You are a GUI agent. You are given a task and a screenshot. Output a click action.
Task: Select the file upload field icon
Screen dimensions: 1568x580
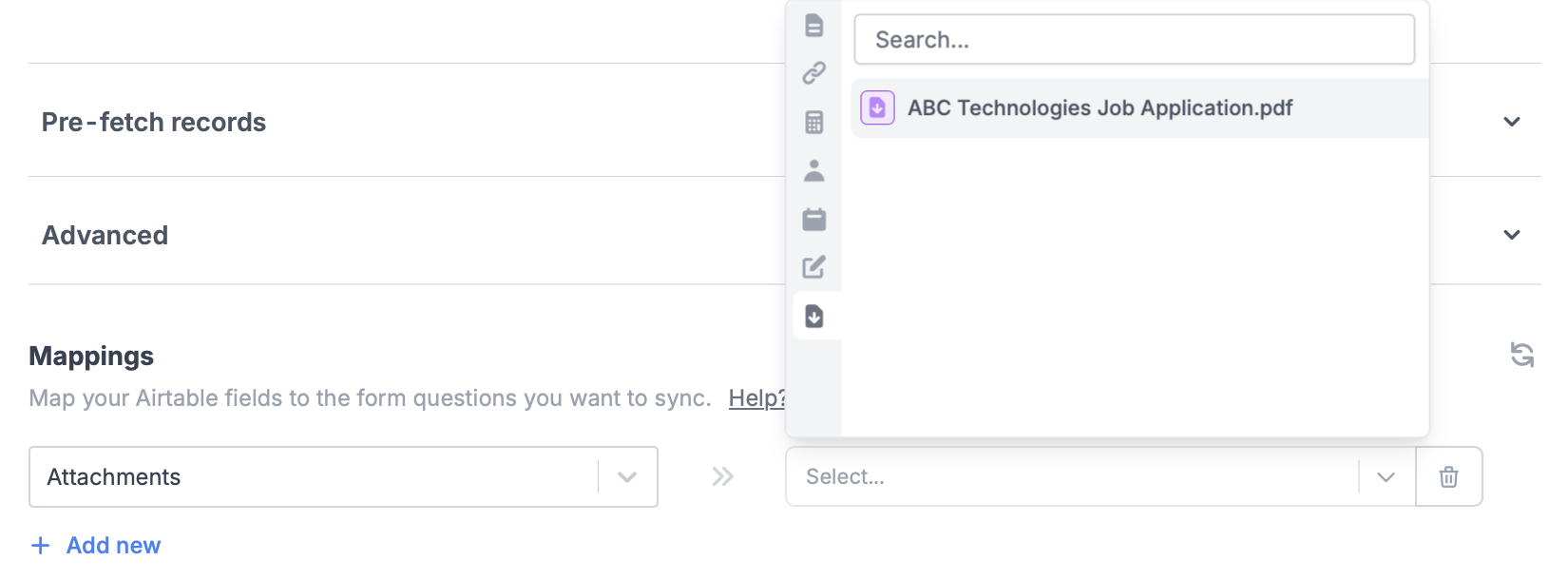coord(814,316)
